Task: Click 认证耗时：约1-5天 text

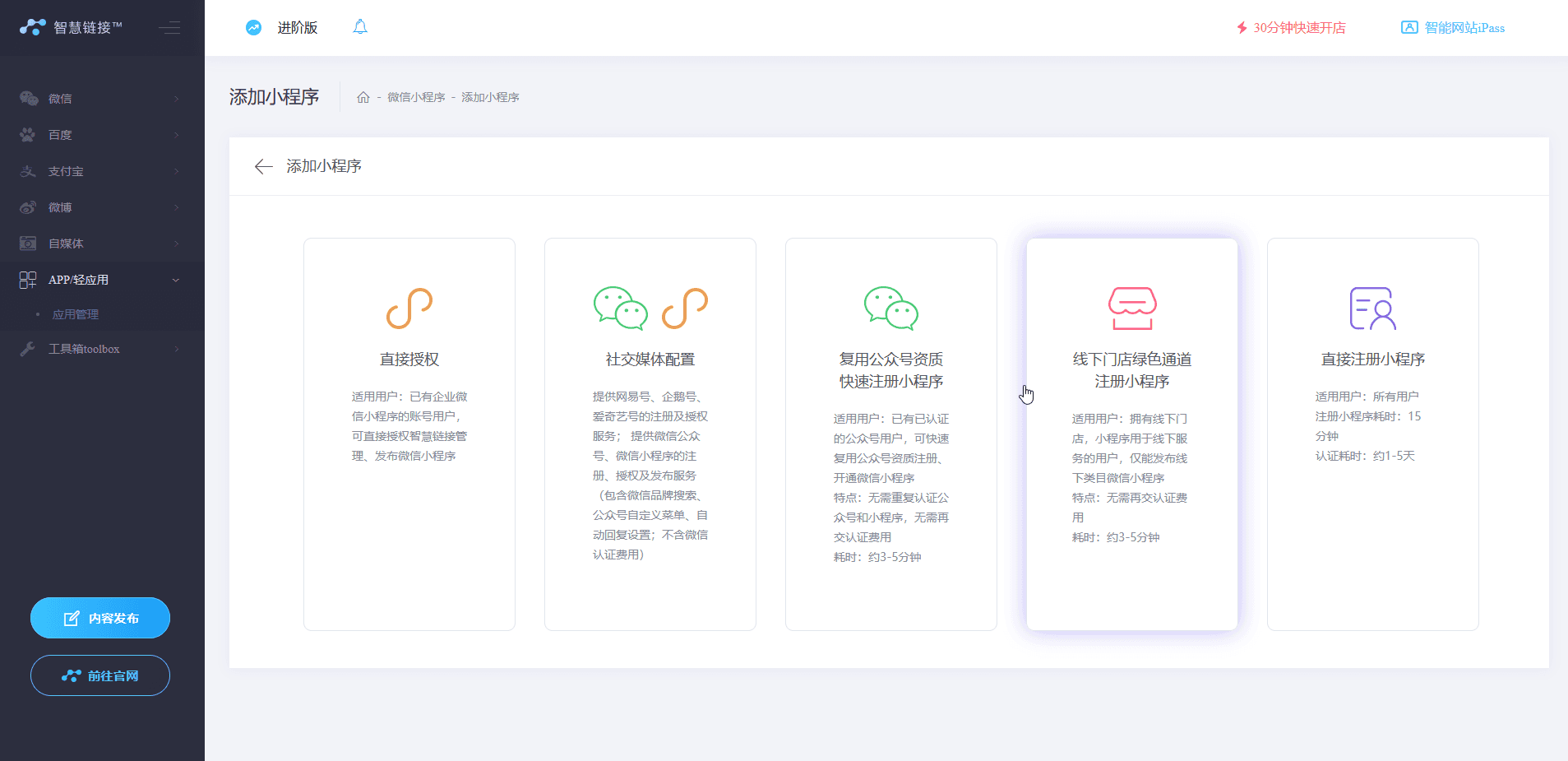Action: coord(1365,456)
